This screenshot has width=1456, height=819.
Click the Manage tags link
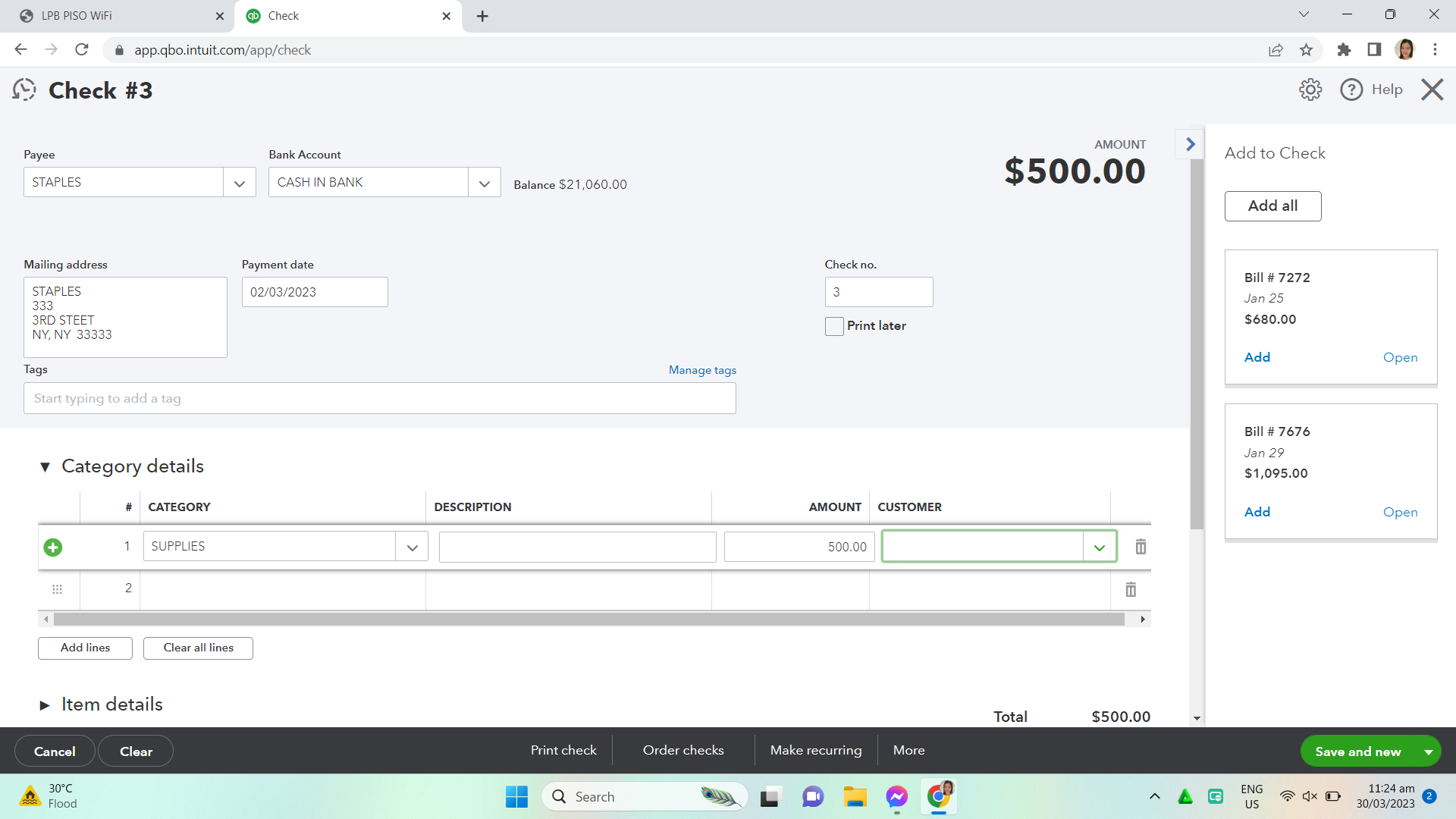click(702, 370)
